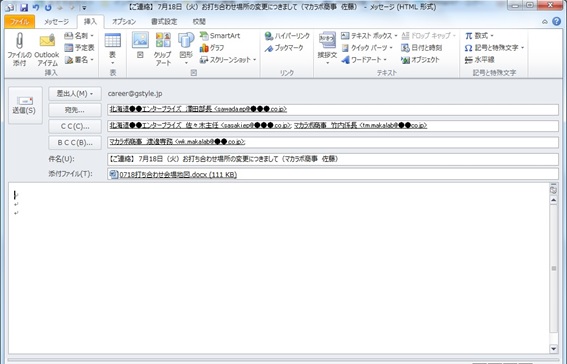Click the 佐々木主任 recipient in CC
Image resolution: width=567 pixels, height=364 pixels.
coord(200,126)
